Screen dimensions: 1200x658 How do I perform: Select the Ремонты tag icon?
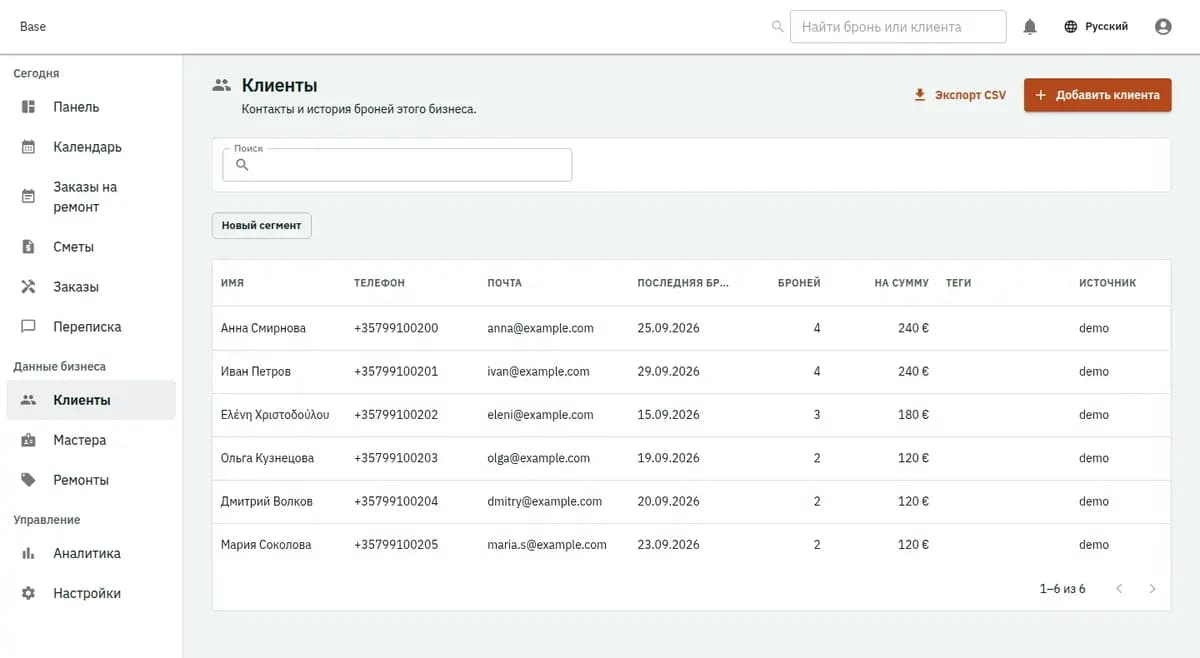(28, 480)
